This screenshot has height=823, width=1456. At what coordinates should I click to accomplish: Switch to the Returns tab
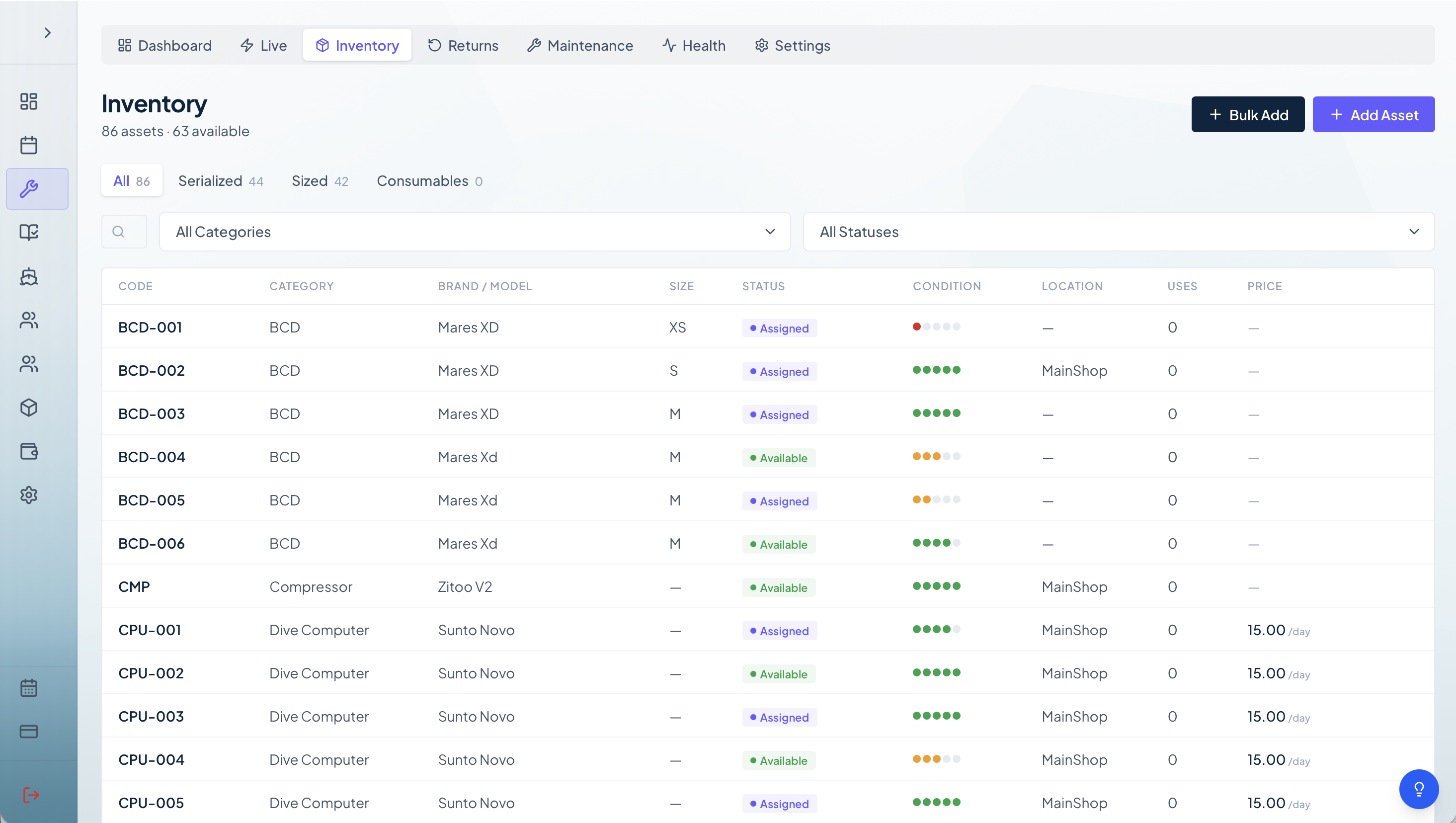tap(464, 45)
